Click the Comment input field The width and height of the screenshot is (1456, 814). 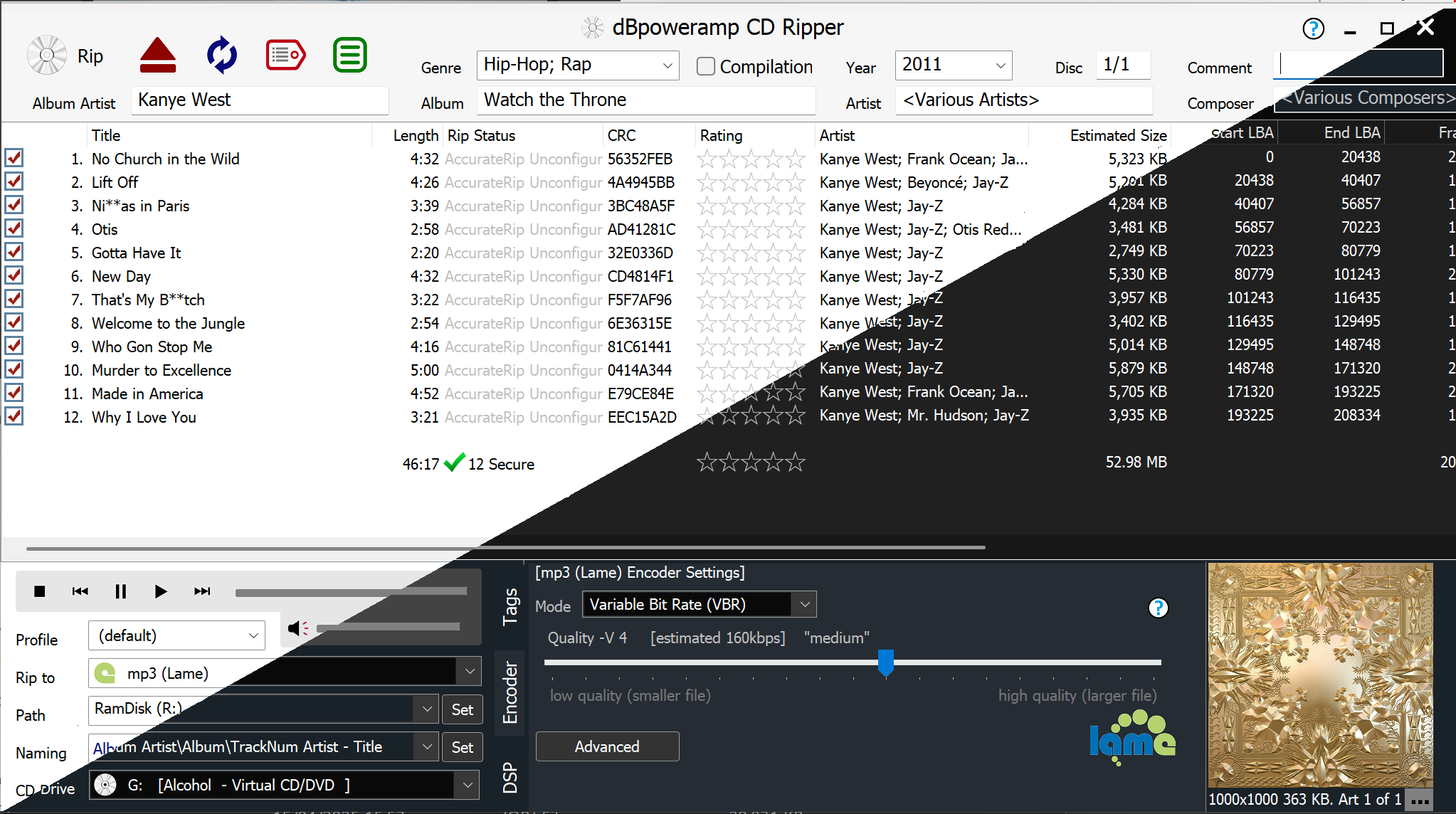1358,64
